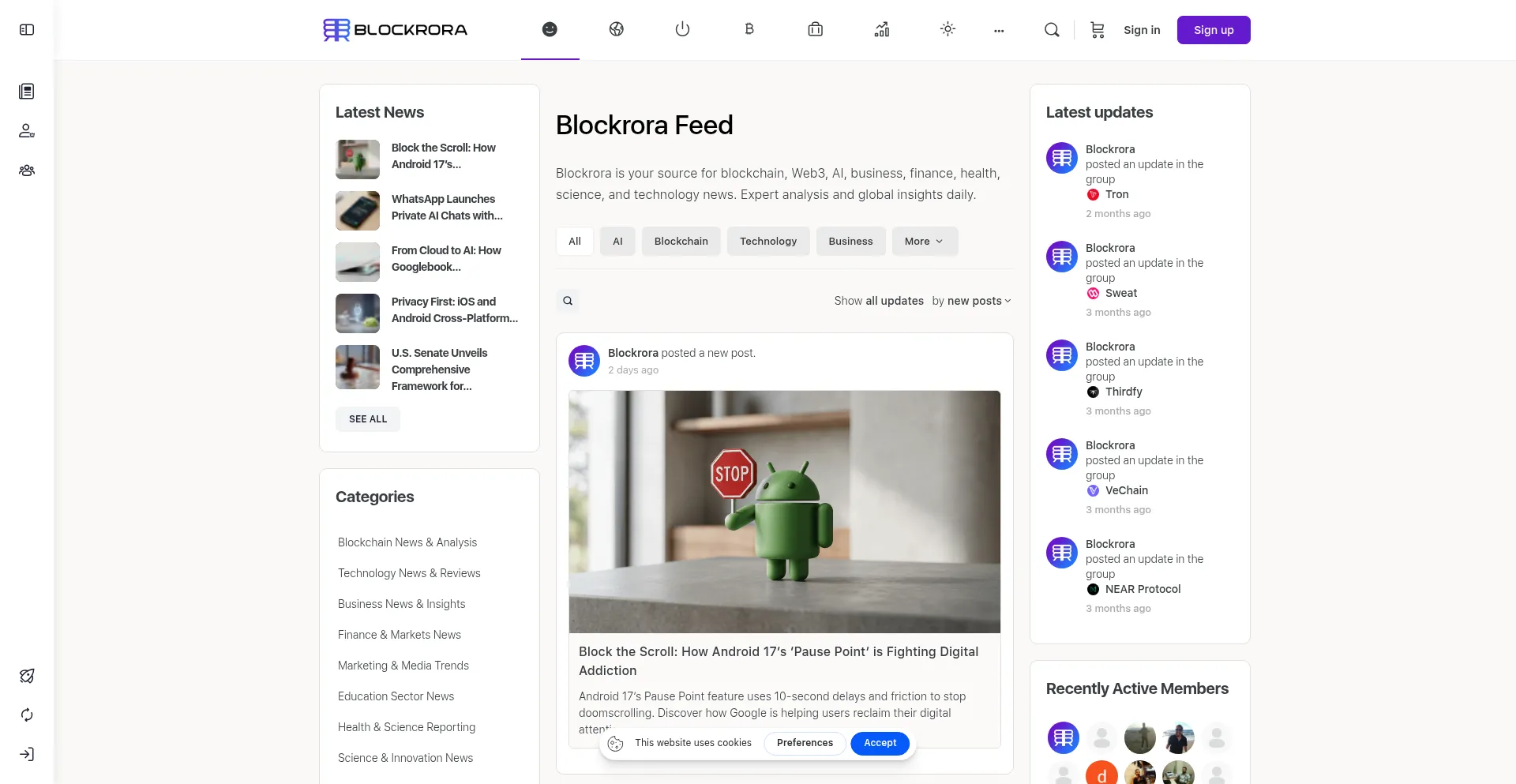
Task: Click the Sign up button
Action: click(1214, 30)
